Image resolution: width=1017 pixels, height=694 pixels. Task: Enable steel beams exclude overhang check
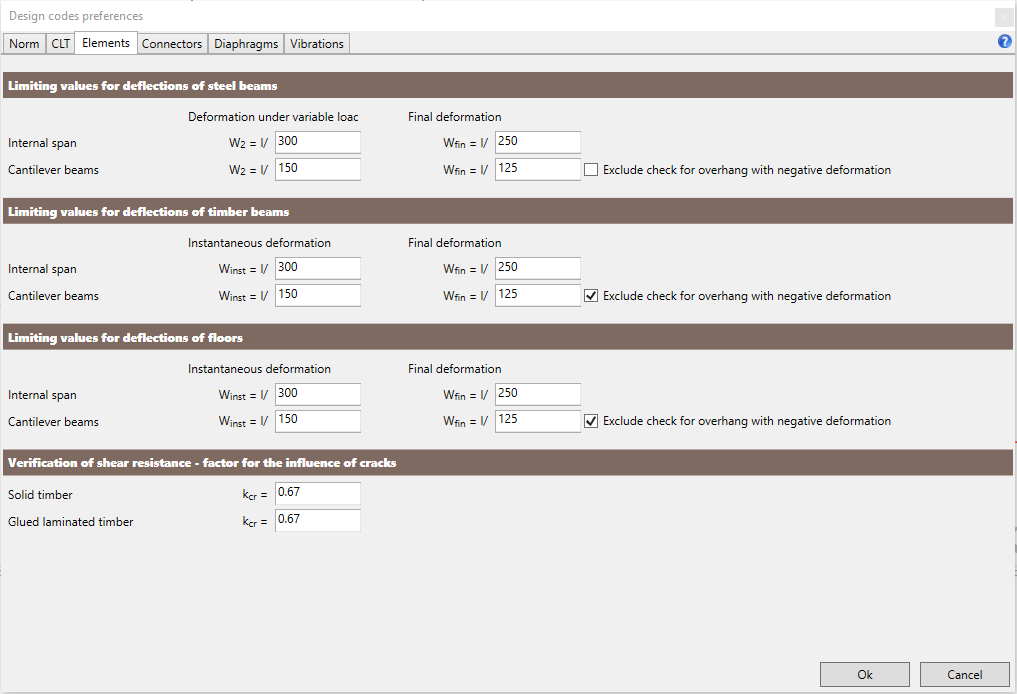point(591,170)
